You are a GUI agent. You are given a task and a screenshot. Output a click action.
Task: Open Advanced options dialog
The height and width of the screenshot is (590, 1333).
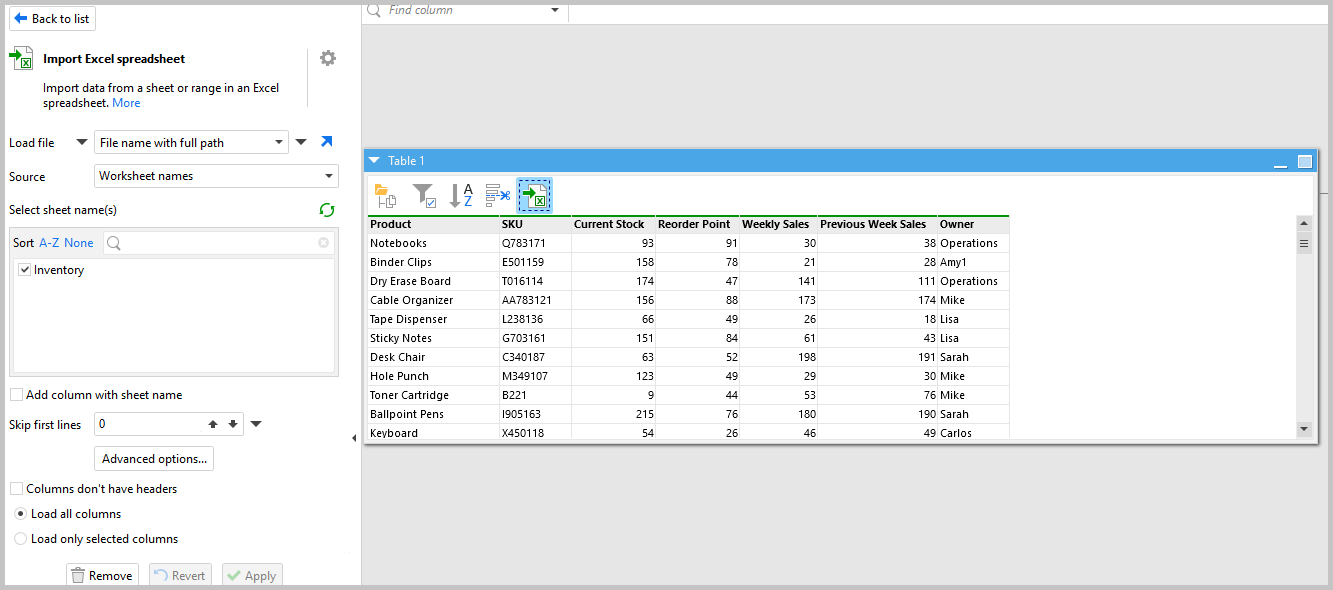coord(154,459)
